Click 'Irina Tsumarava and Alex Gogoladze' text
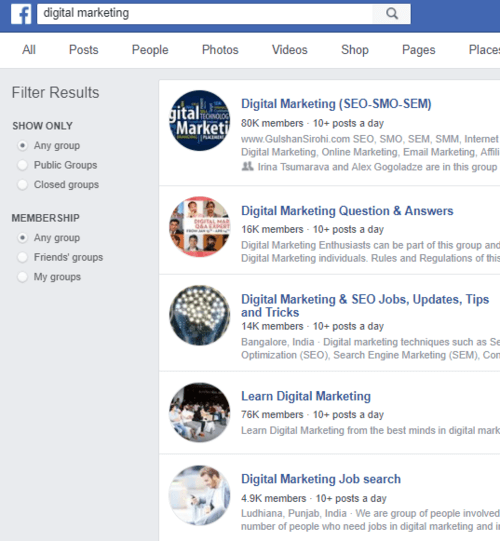The height and width of the screenshot is (541, 500). pyautogui.click(x=340, y=167)
